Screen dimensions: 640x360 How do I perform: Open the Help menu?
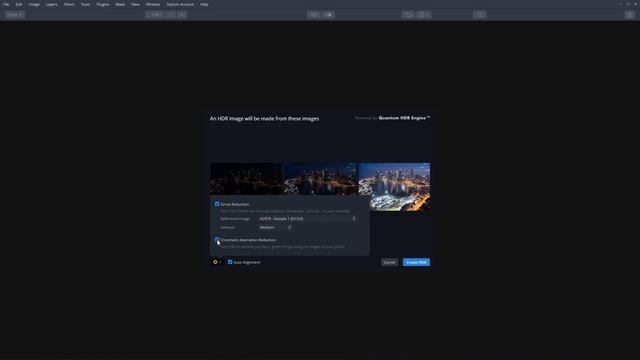(x=204, y=4)
